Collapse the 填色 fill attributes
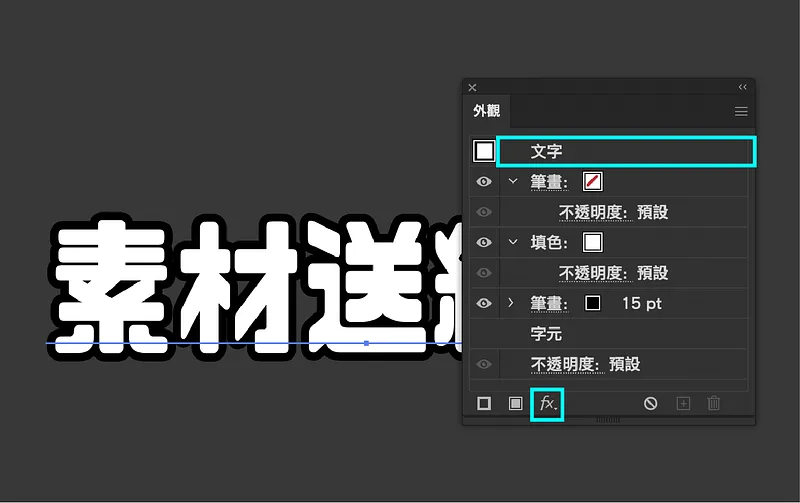This screenshot has width=800, height=503. pos(513,241)
